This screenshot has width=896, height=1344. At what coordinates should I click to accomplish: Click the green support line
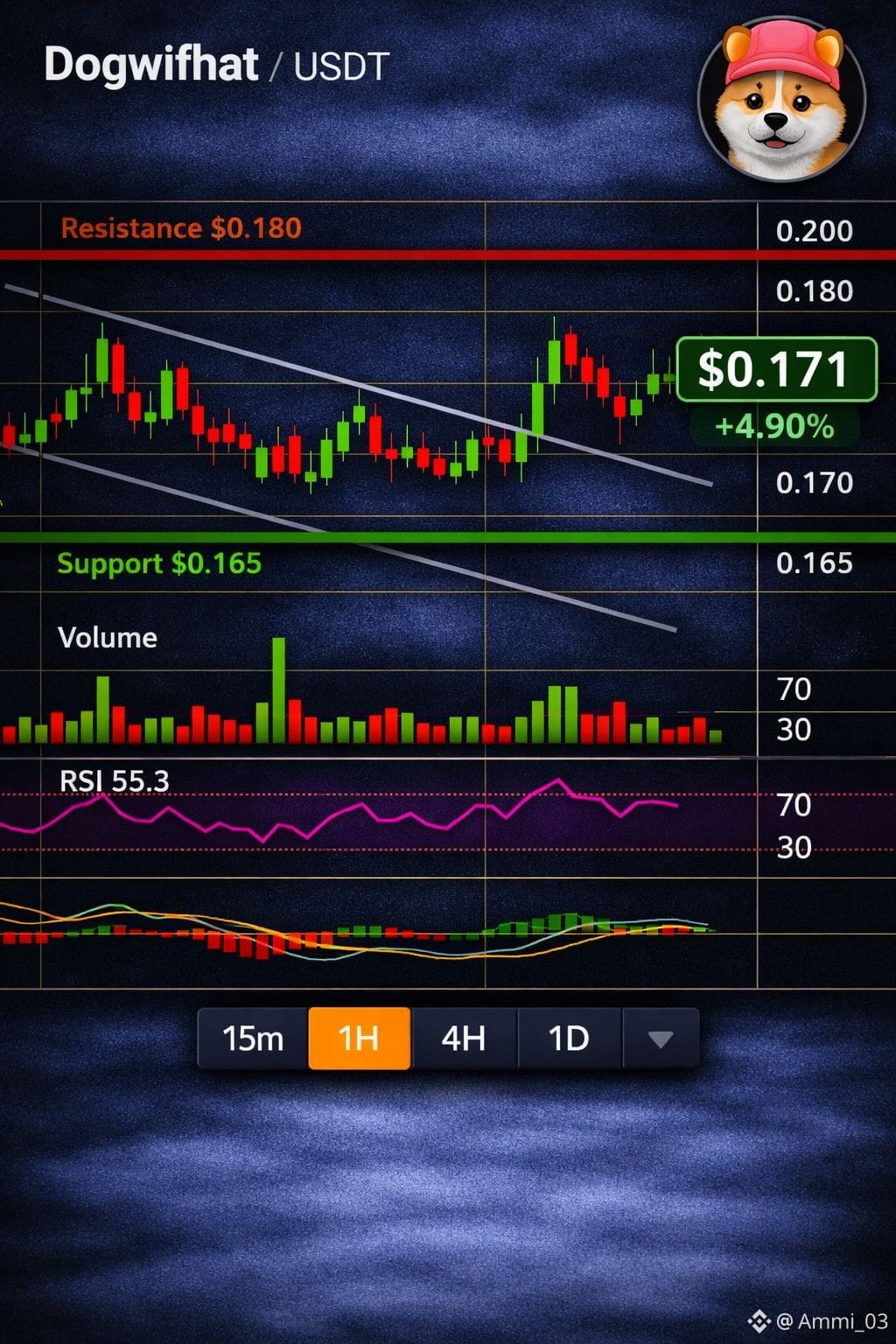click(x=448, y=537)
